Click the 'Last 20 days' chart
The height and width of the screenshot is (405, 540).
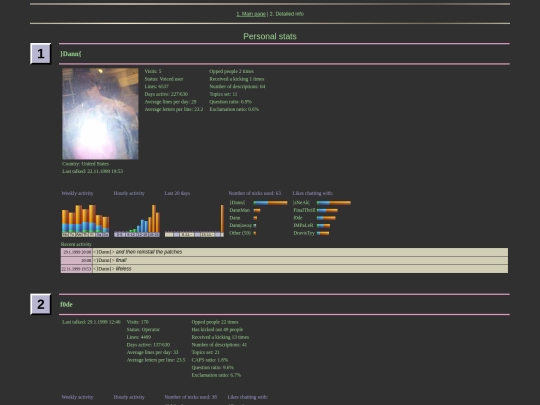[194, 220]
